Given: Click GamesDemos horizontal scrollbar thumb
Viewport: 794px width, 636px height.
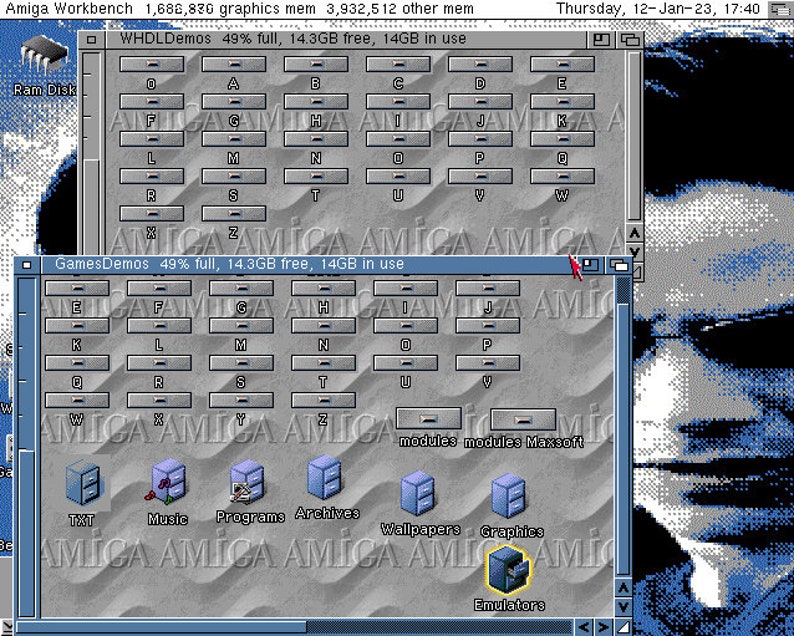Looking at the screenshot, I should click(162, 627).
